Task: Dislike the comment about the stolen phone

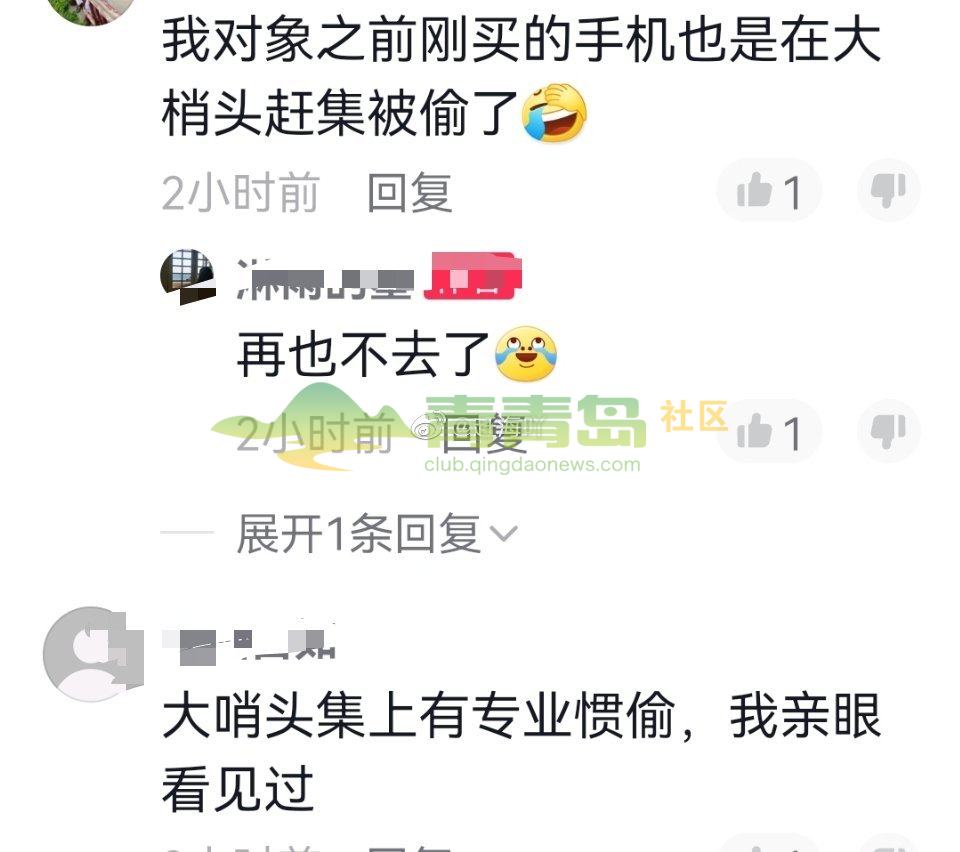Action: point(888,190)
